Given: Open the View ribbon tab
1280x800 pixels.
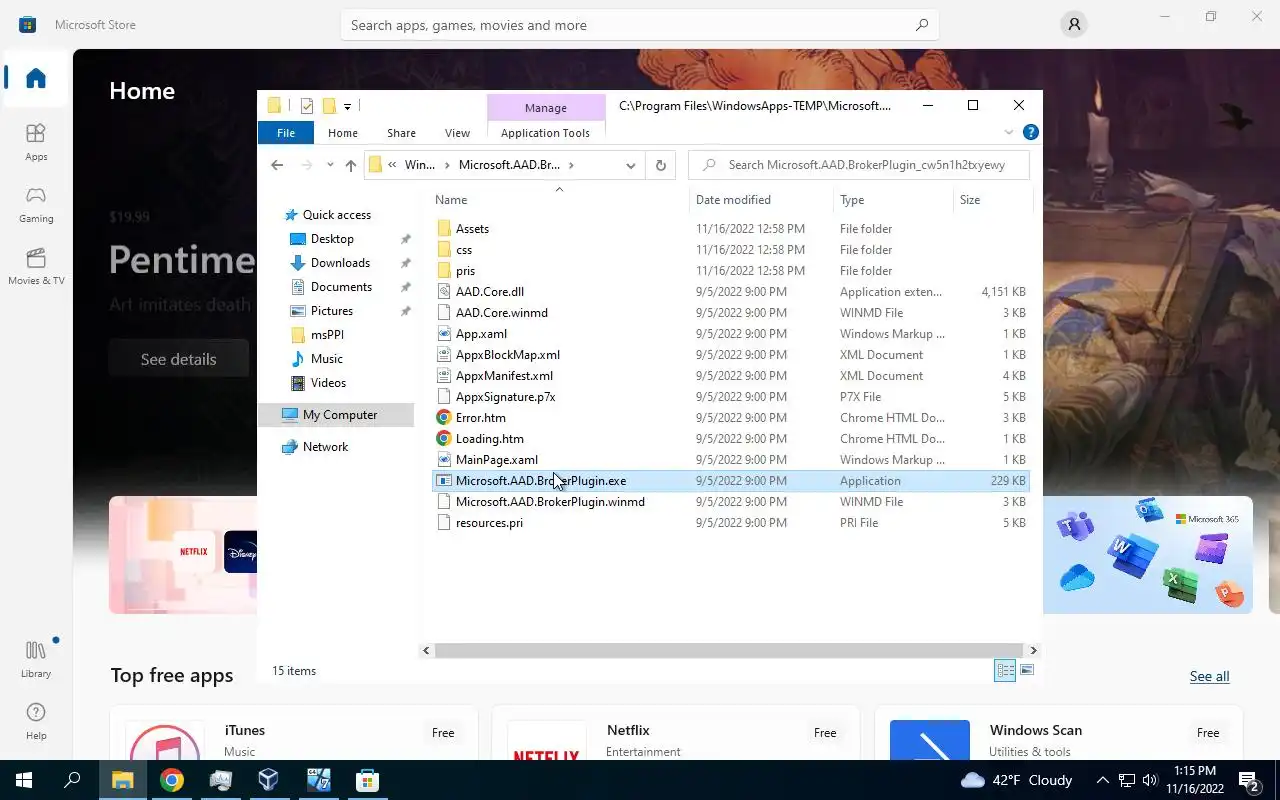Looking at the screenshot, I should pos(457,132).
